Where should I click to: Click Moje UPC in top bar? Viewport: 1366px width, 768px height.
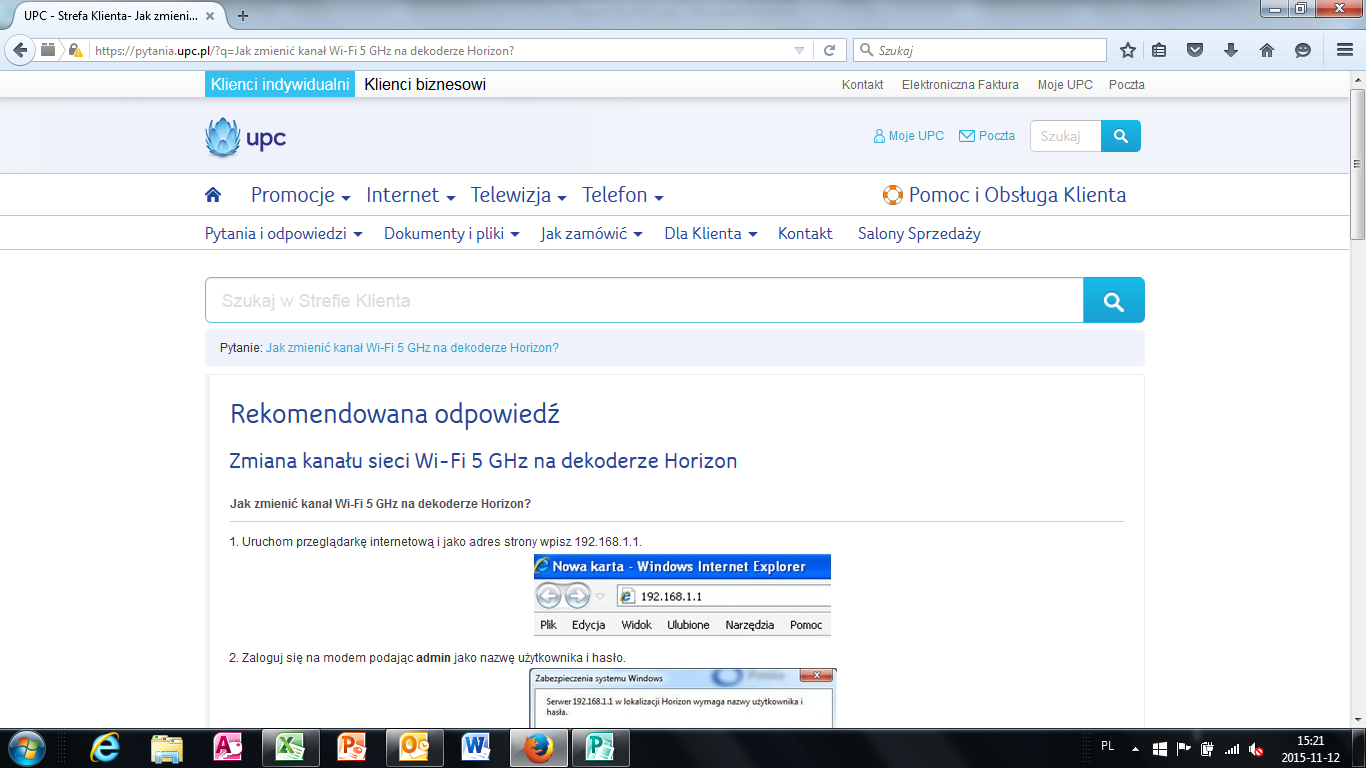click(x=1065, y=85)
